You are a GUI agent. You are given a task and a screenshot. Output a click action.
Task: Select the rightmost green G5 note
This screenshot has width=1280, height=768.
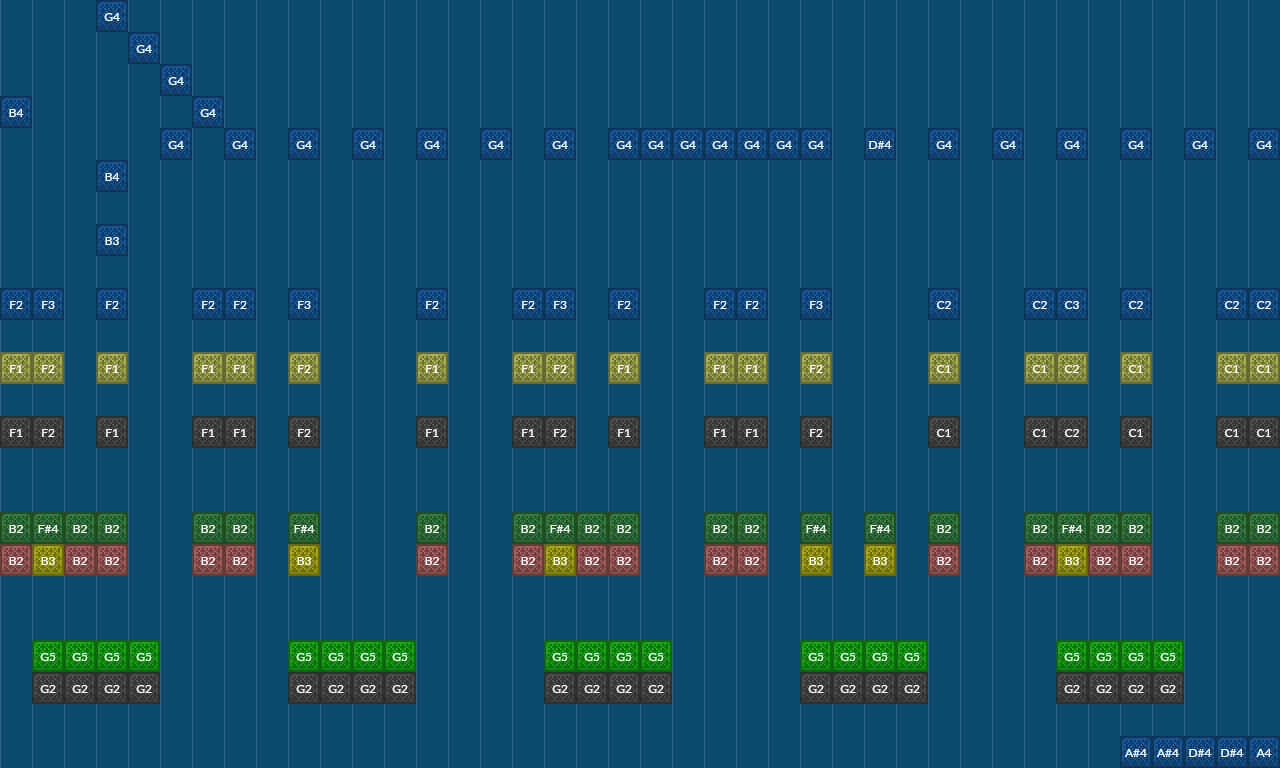[1168, 656]
